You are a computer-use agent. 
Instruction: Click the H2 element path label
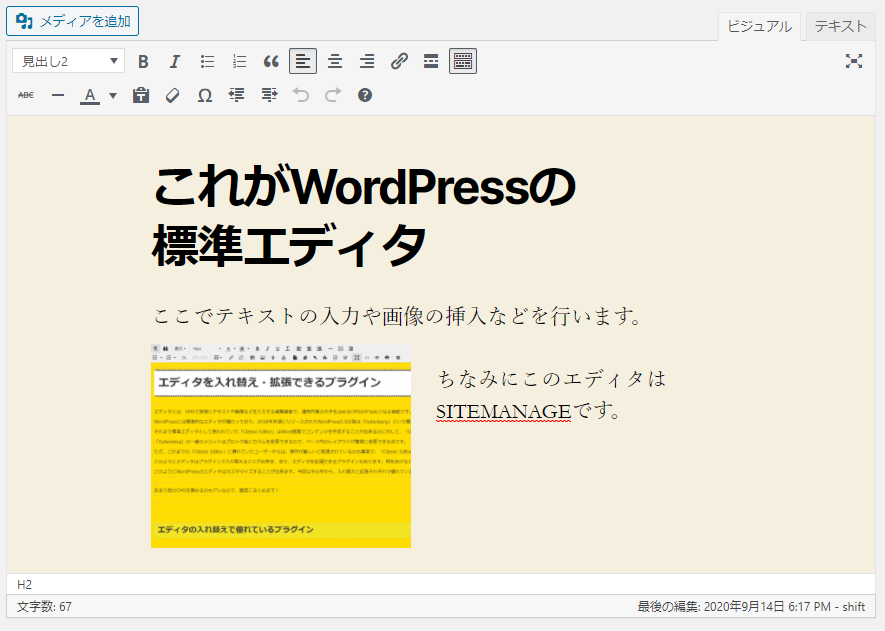pos(24,584)
